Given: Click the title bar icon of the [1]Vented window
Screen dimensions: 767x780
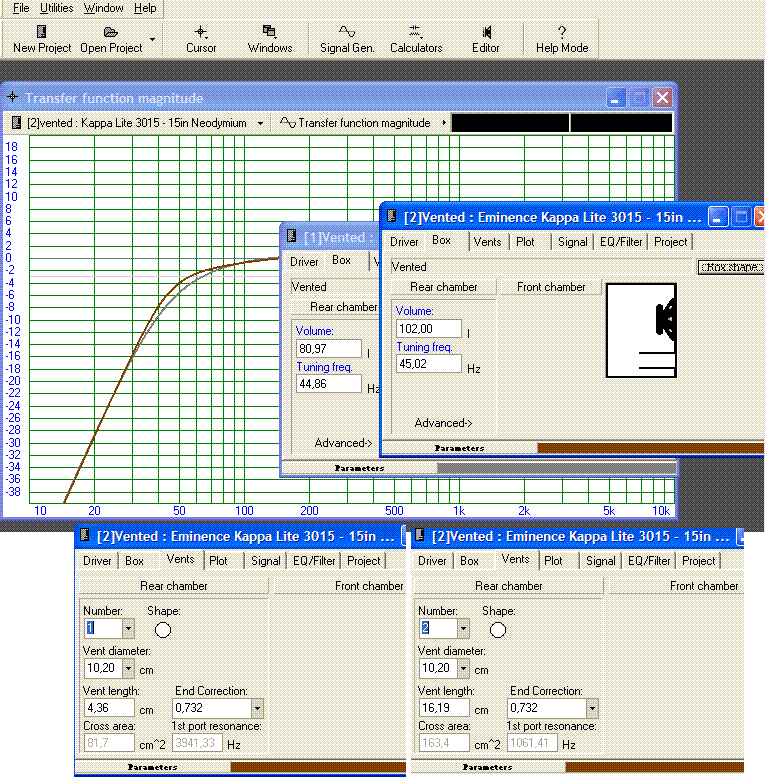Looking at the screenshot, I should [292, 235].
